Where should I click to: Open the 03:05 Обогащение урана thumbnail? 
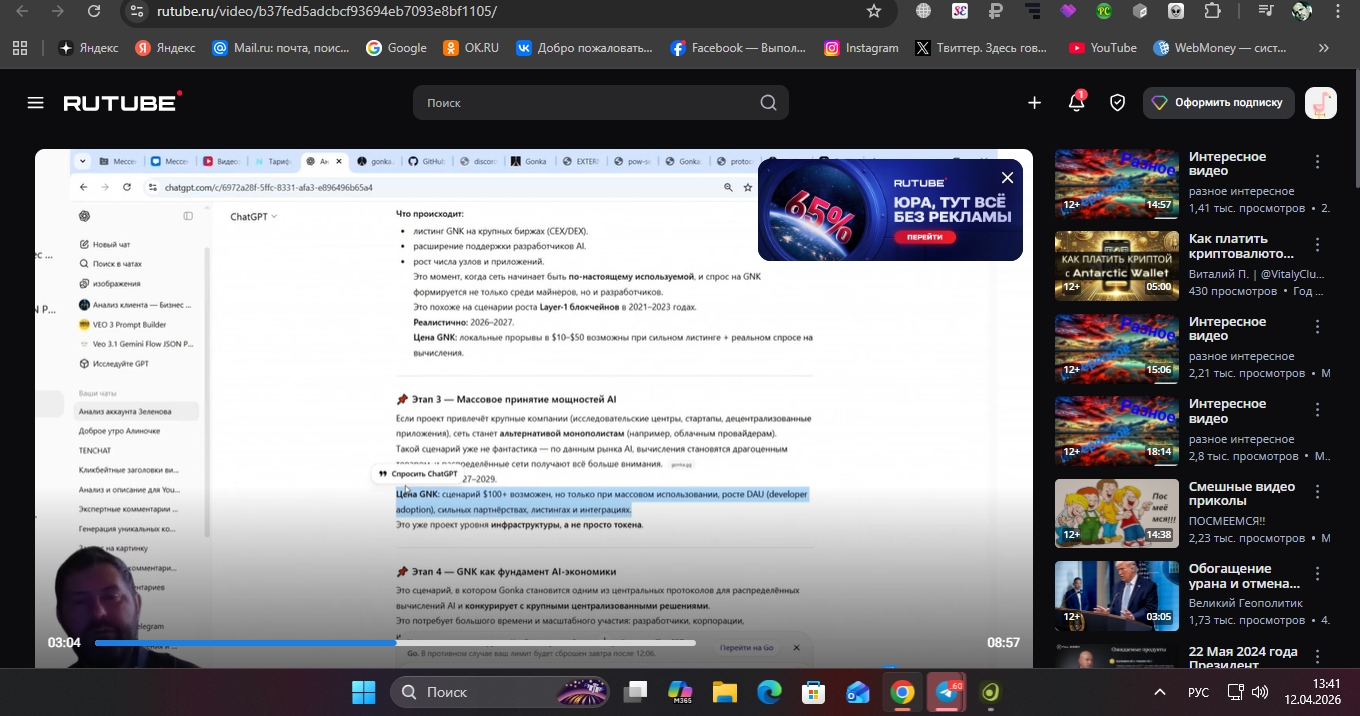1116,595
